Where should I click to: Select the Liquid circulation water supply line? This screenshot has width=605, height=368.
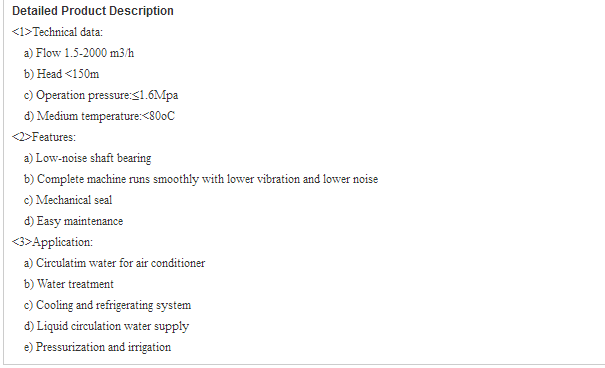(x=106, y=326)
